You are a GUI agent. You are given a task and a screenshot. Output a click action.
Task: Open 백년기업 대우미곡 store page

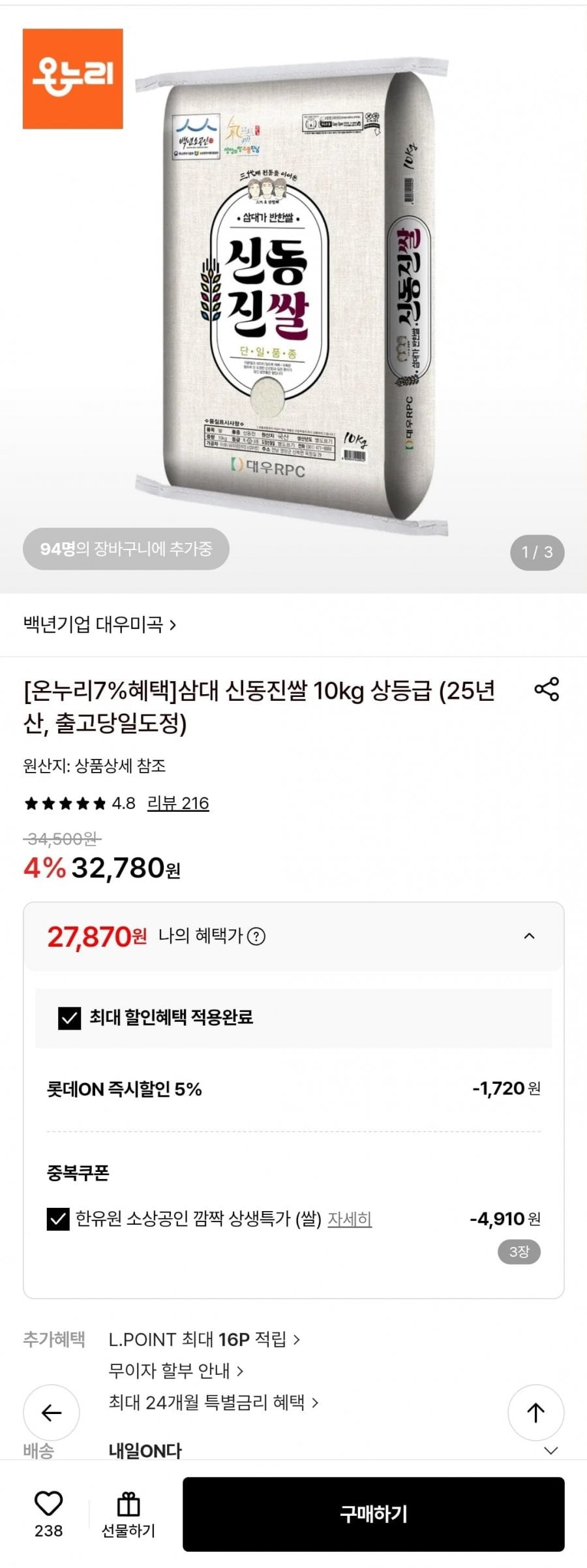click(100, 624)
